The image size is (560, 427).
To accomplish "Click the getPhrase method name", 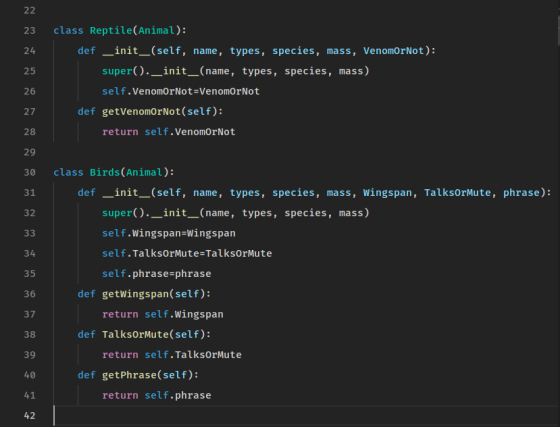I will [x=129, y=375].
